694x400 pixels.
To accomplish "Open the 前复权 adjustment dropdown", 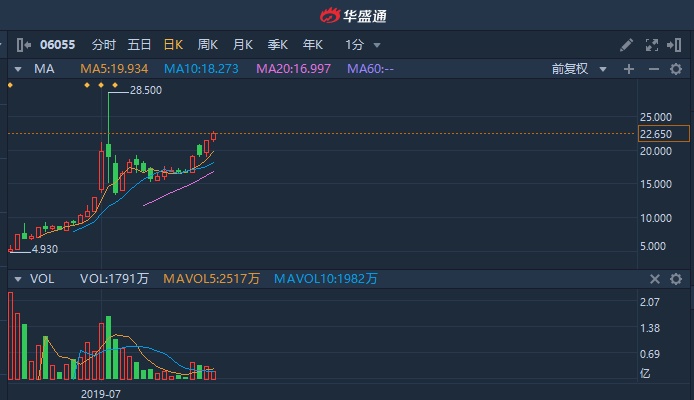I will click(x=578, y=69).
